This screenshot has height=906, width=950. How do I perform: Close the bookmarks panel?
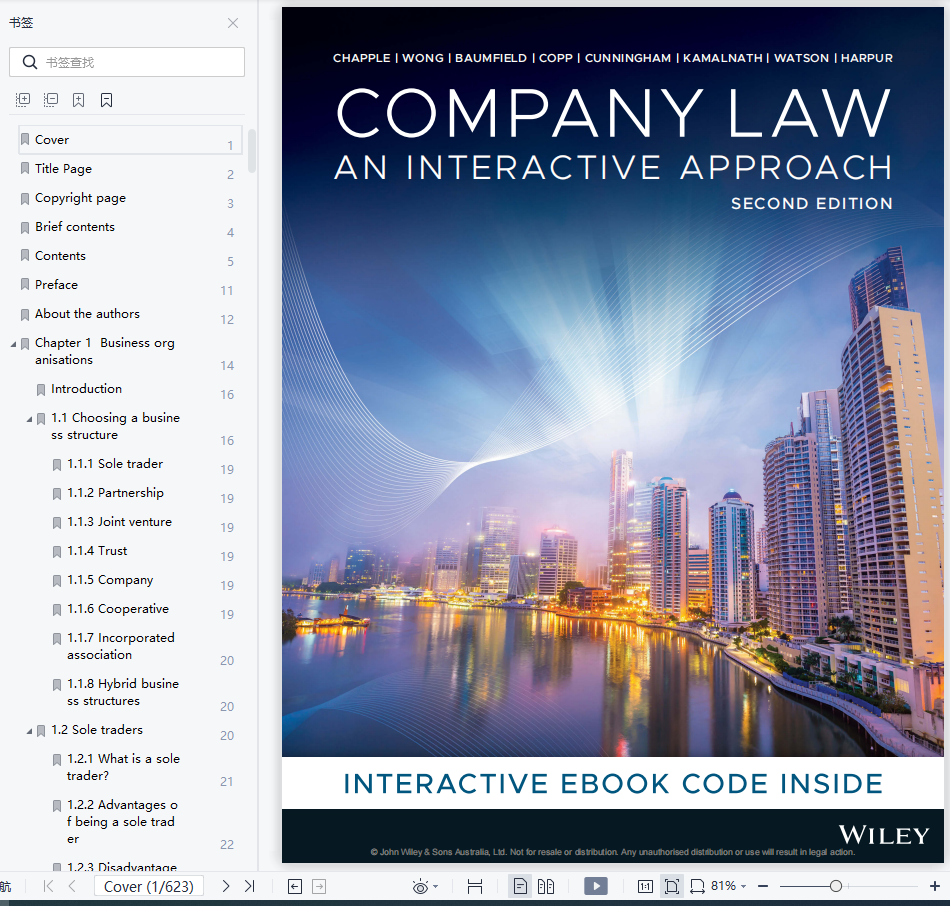coord(233,23)
